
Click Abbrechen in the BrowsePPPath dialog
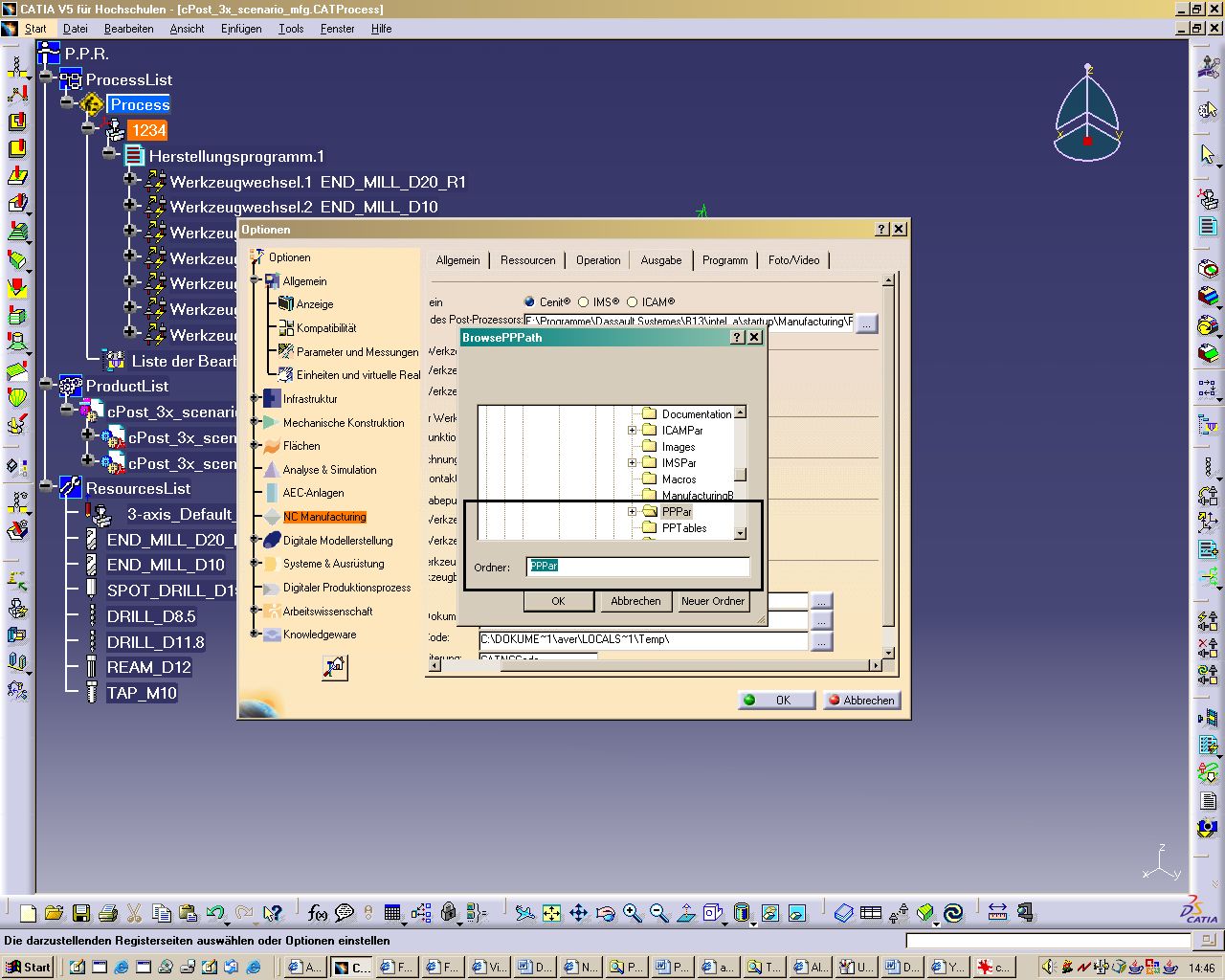click(x=635, y=601)
